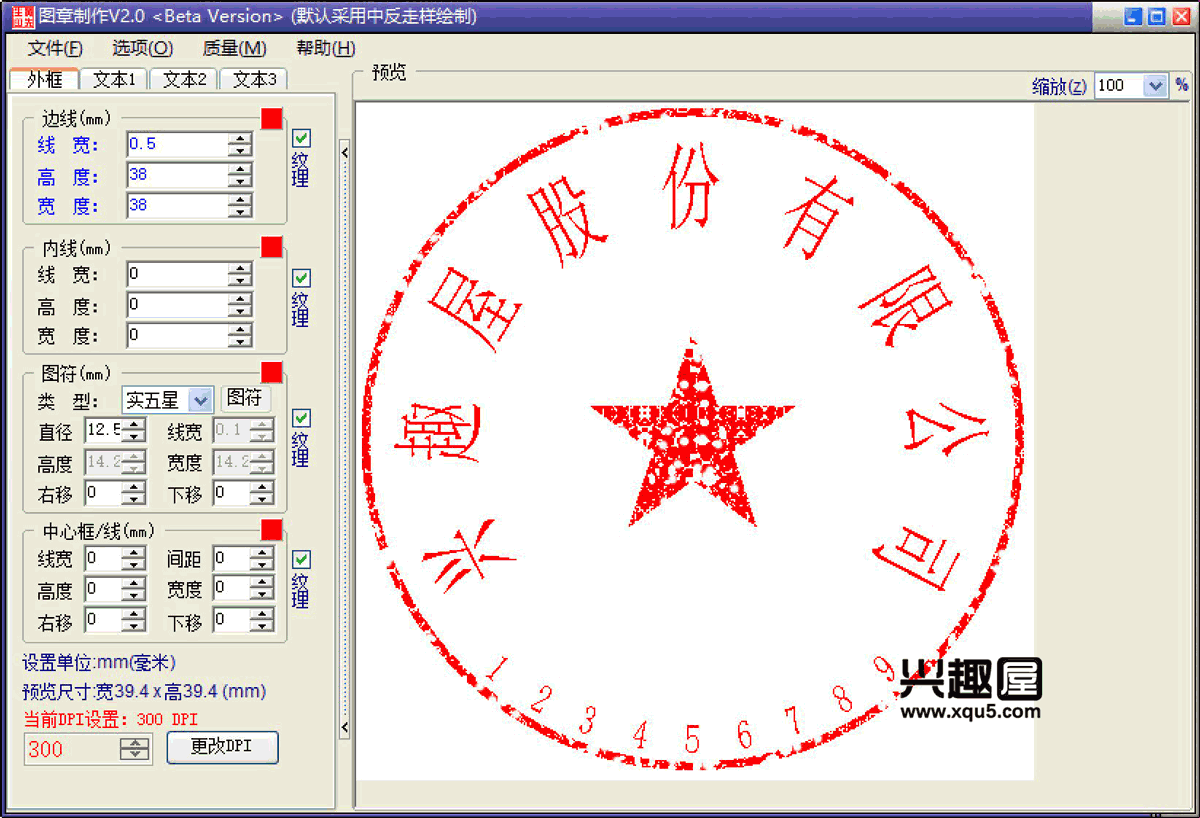Screen dimensions: 1200x818
Task: Open the 质量(M) menu
Action: [x=234, y=48]
